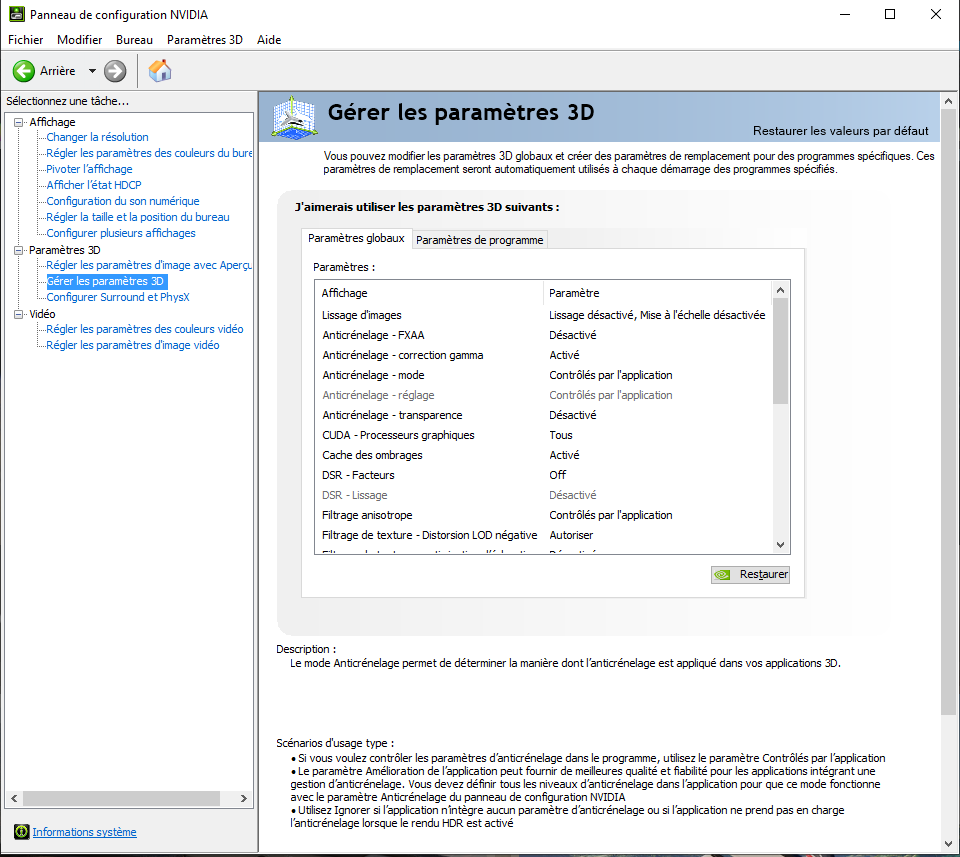
Task: Select the Filtrage anisotrope row
Action: coord(544,515)
